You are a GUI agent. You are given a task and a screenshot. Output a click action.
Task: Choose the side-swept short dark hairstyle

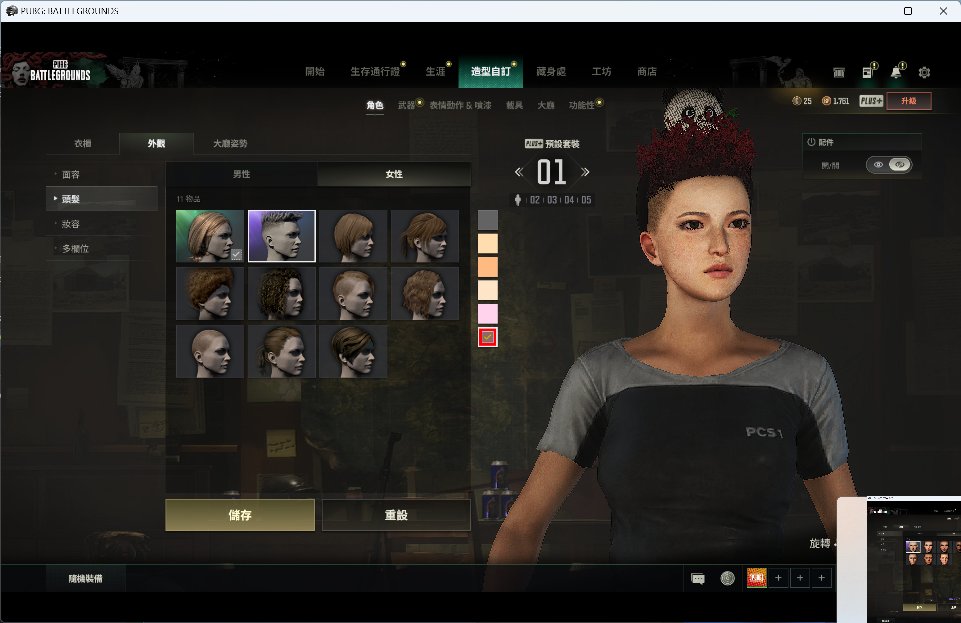[x=353, y=351]
